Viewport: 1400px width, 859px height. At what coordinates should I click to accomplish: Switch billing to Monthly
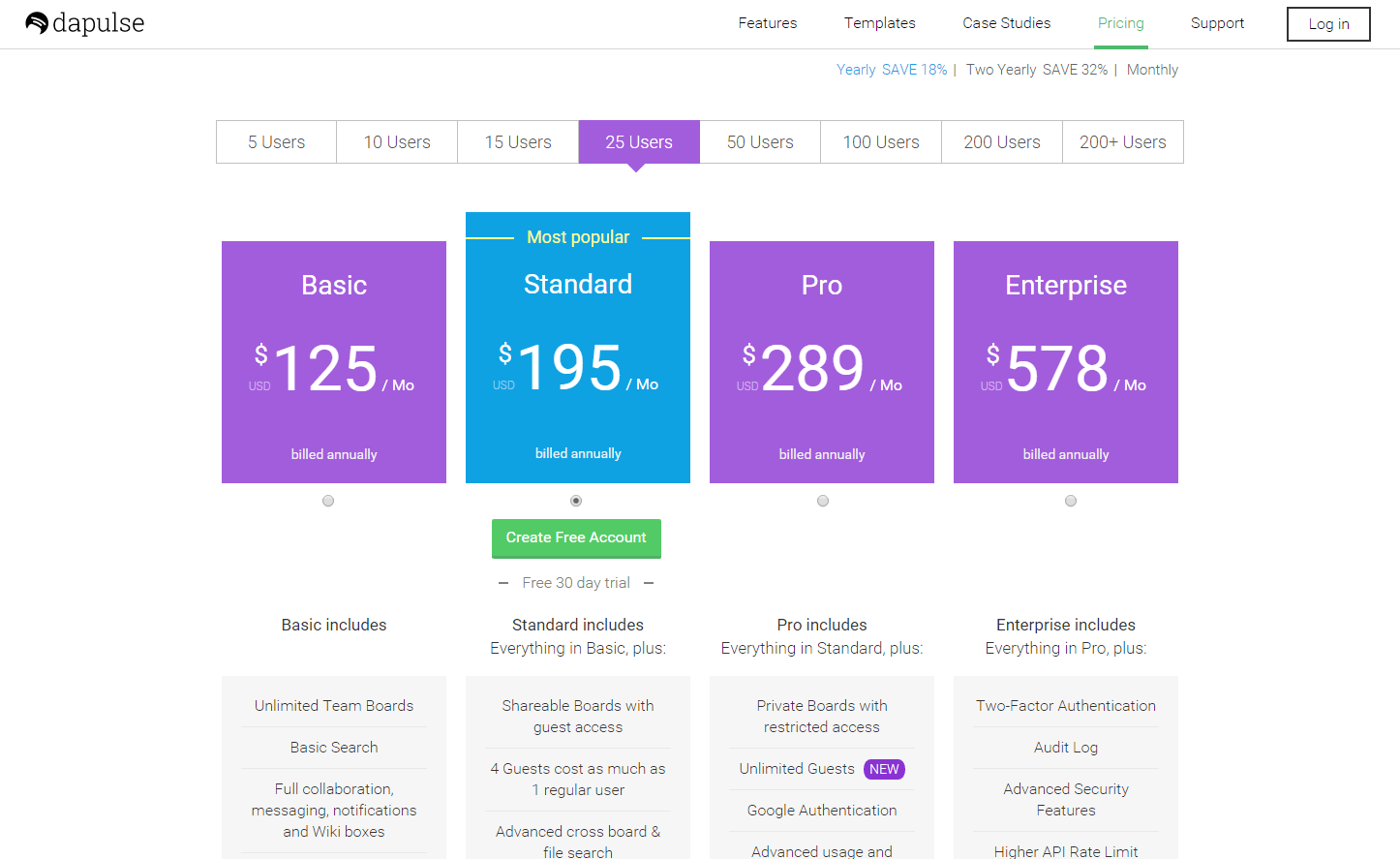click(1152, 70)
